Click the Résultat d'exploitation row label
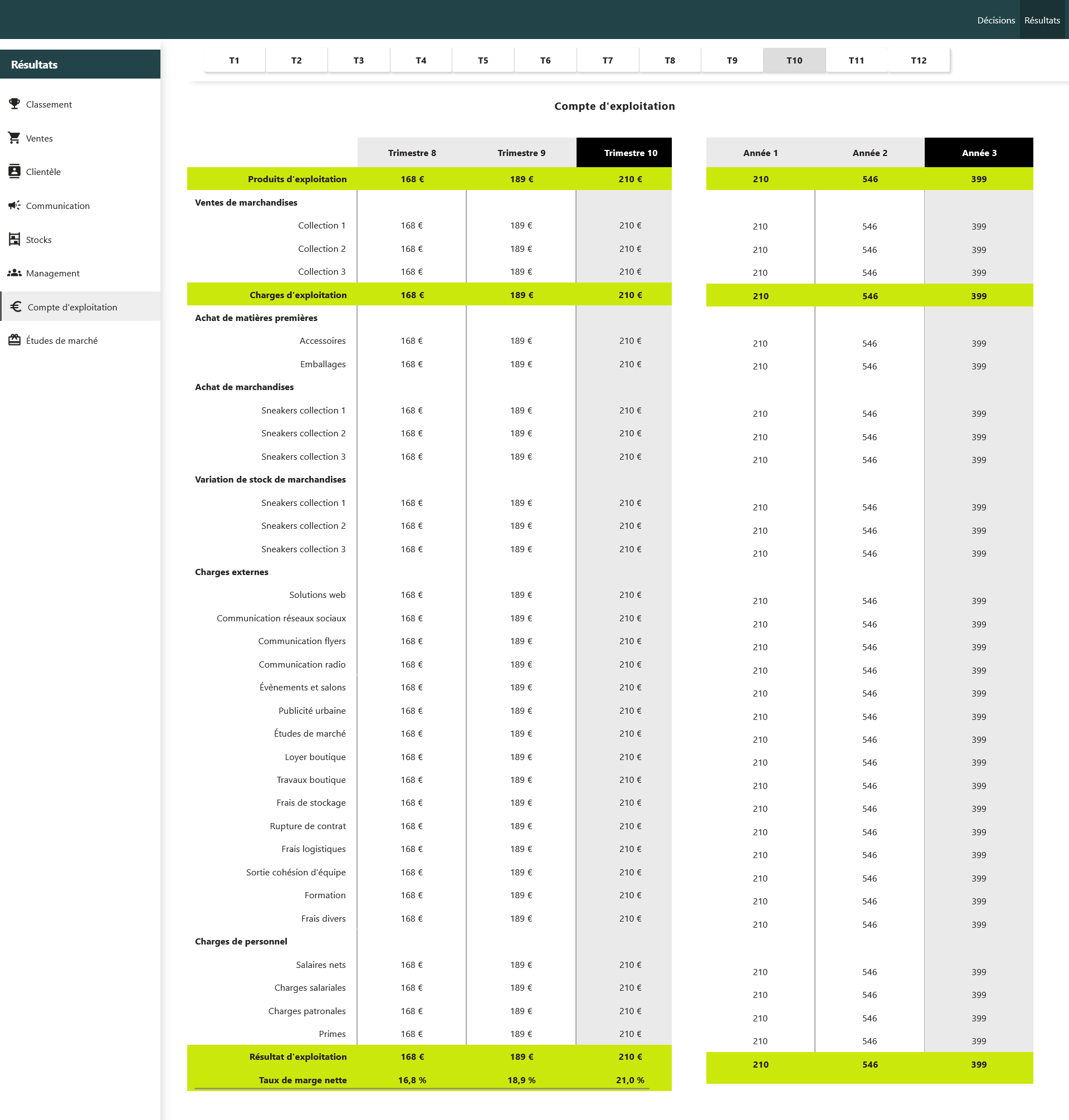This screenshot has width=1069, height=1120. click(298, 1056)
